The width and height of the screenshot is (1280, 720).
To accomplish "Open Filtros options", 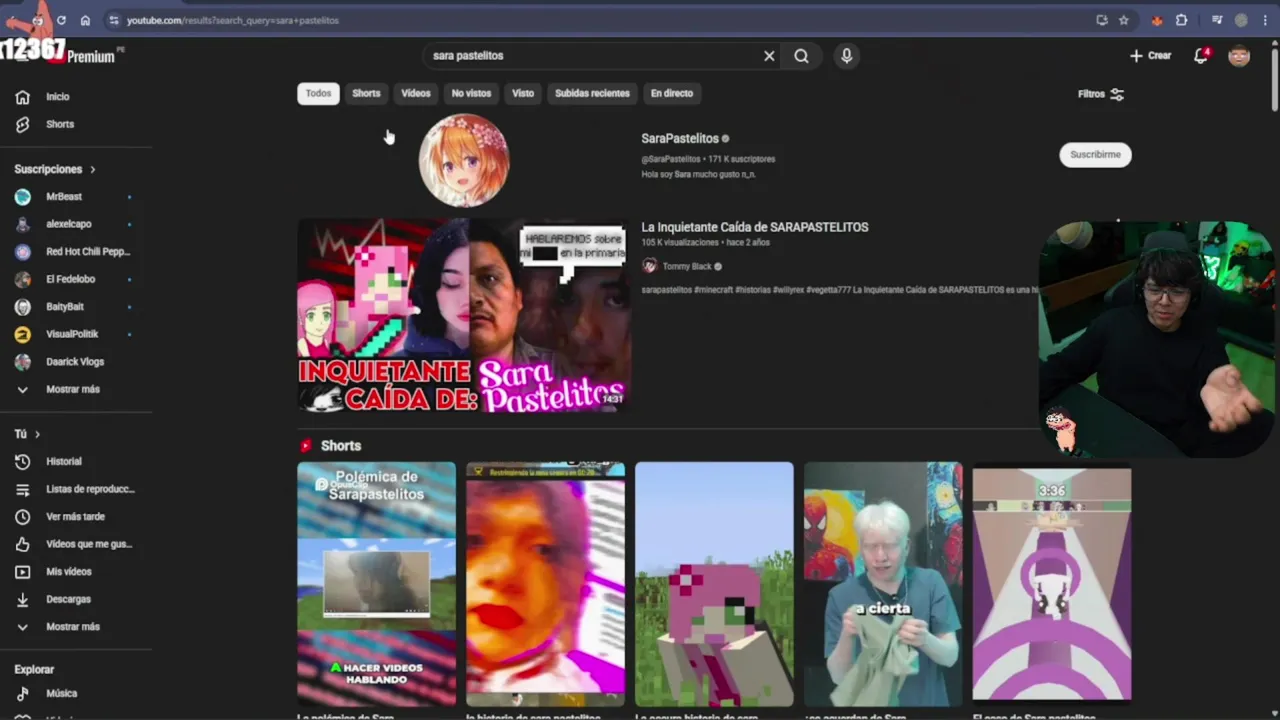I will click(1101, 94).
